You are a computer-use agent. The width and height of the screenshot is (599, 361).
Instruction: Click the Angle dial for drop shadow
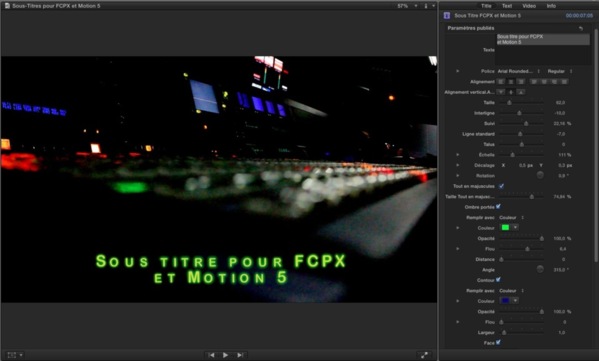tap(540, 269)
